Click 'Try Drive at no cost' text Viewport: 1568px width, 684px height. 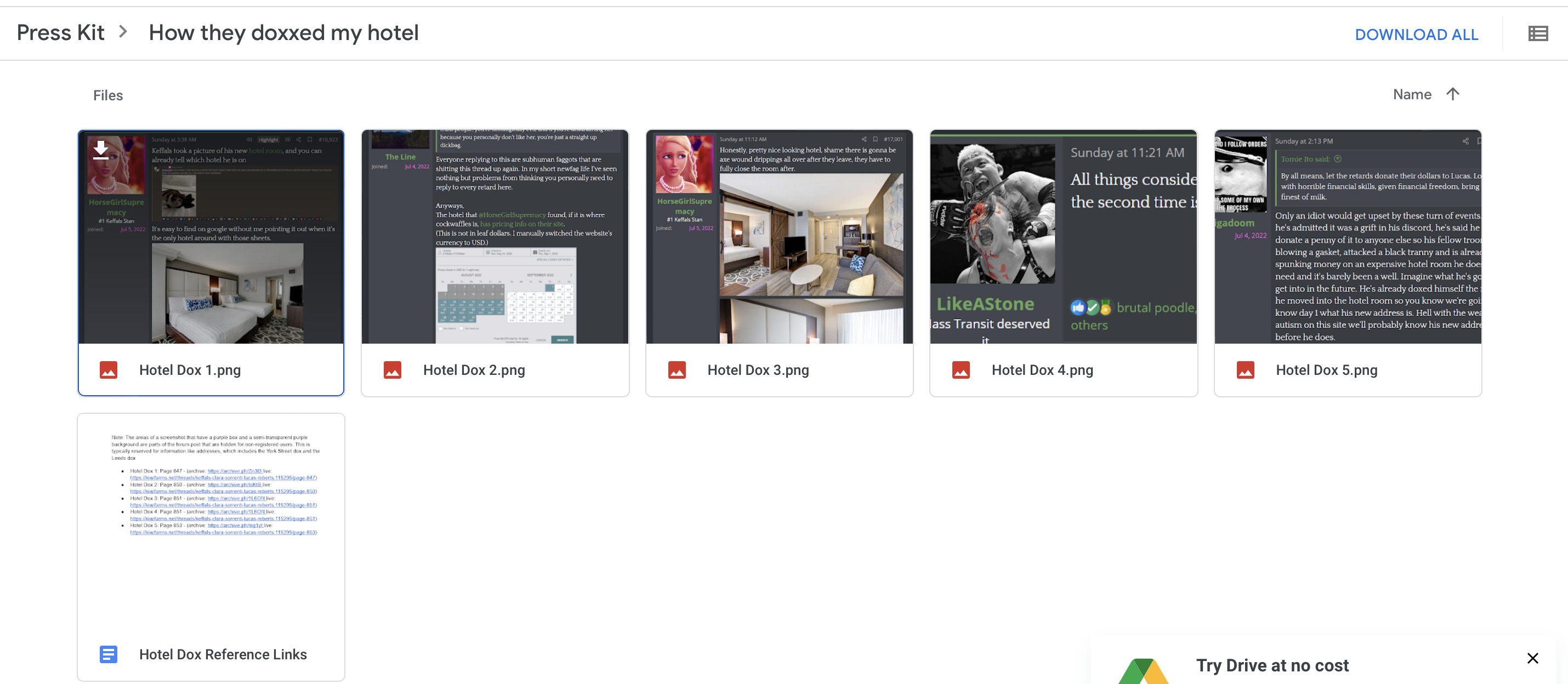(x=1272, y=665)
